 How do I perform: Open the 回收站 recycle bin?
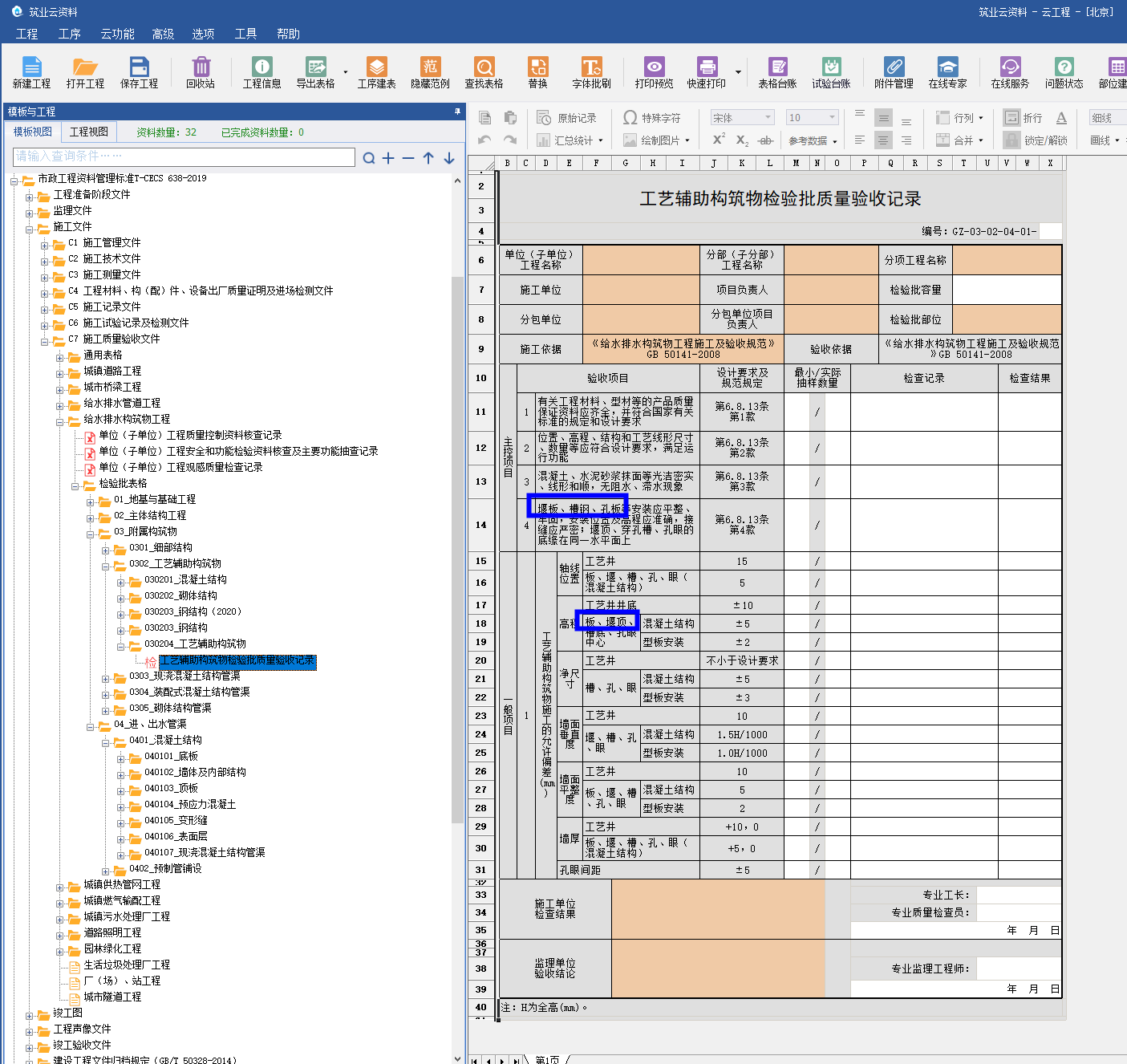click(201, 72)
